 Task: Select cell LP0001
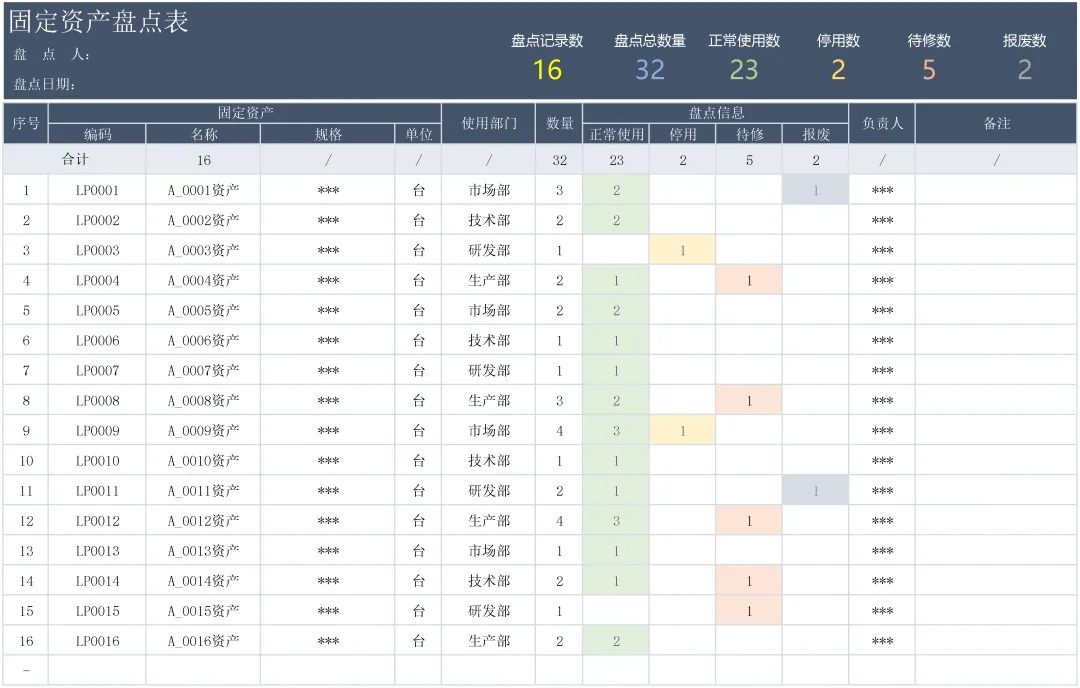[x=97, y=190]
